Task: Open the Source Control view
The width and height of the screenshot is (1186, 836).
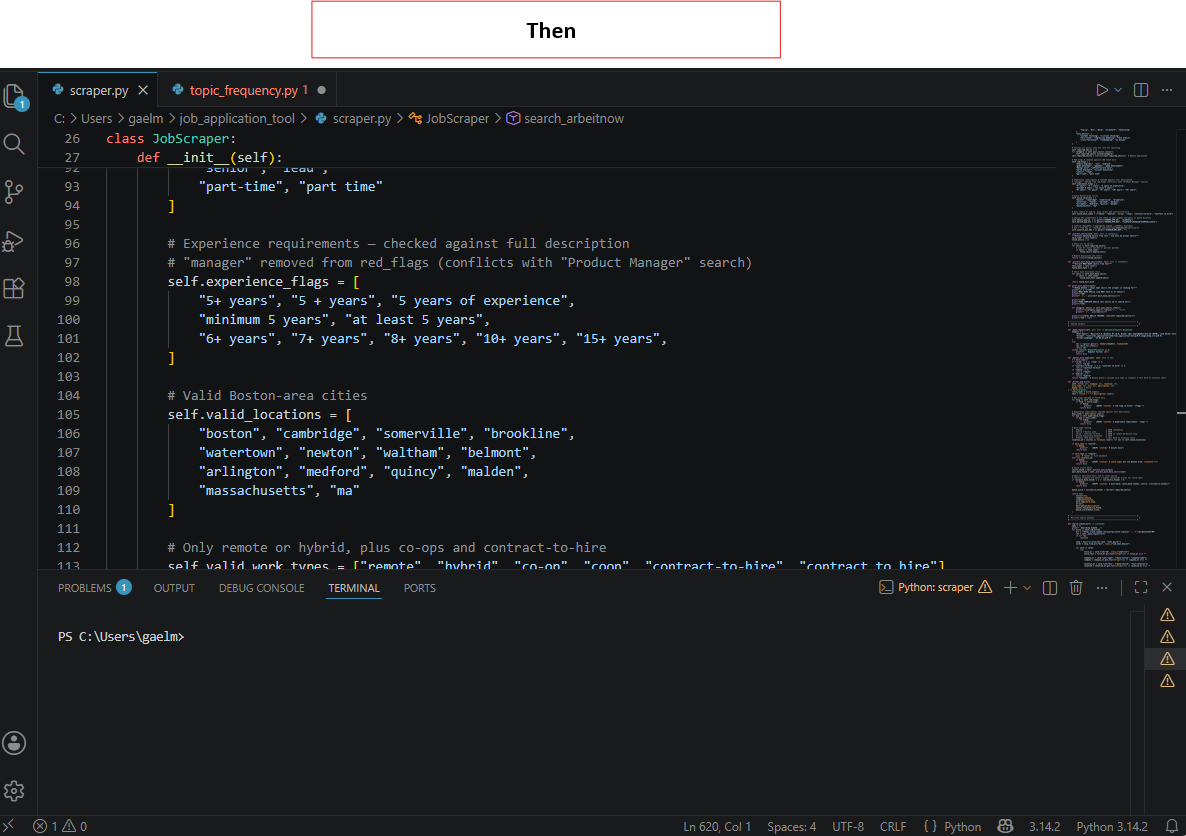Action: click(x=14, y=191)
